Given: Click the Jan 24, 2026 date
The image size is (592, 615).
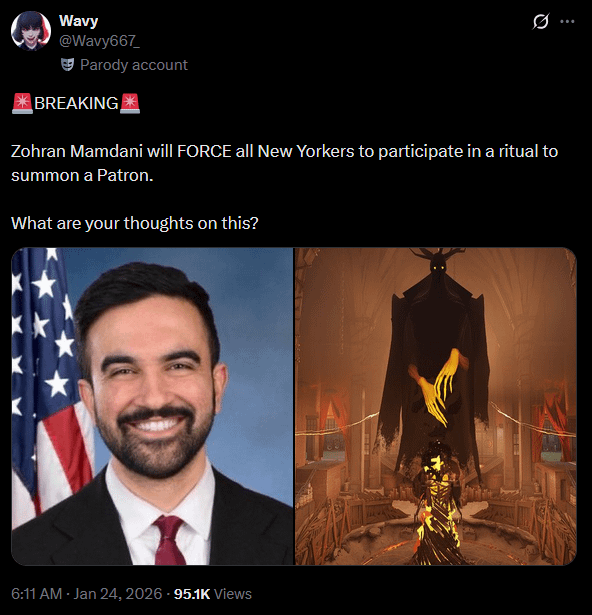Looking at the screenshot, I should [x=118, y=594].
